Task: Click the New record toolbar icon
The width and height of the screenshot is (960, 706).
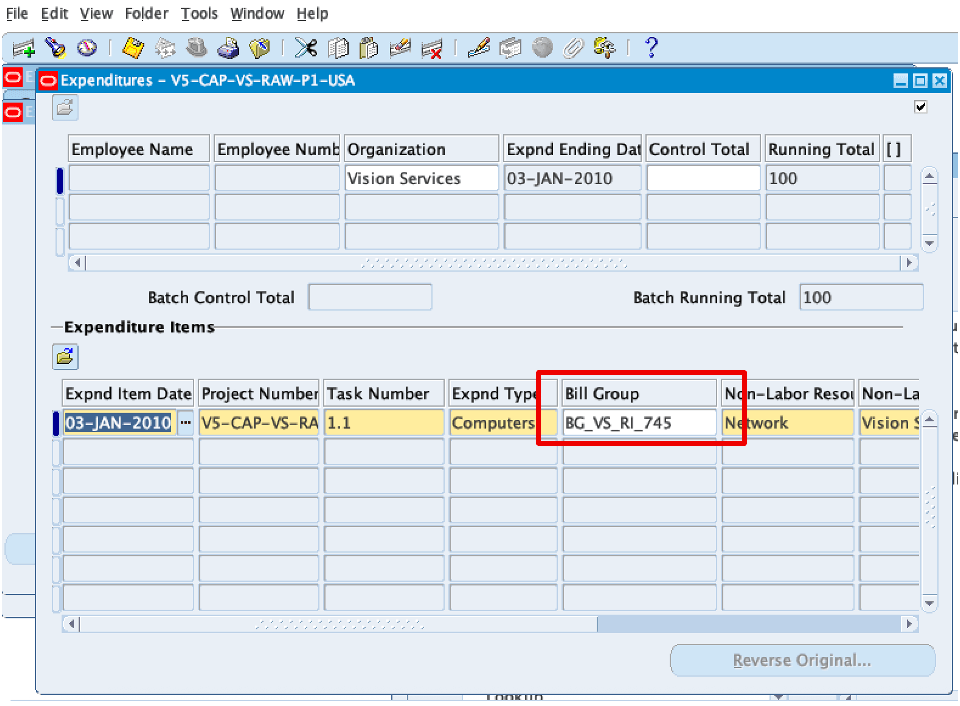Action: pos(23,48)
